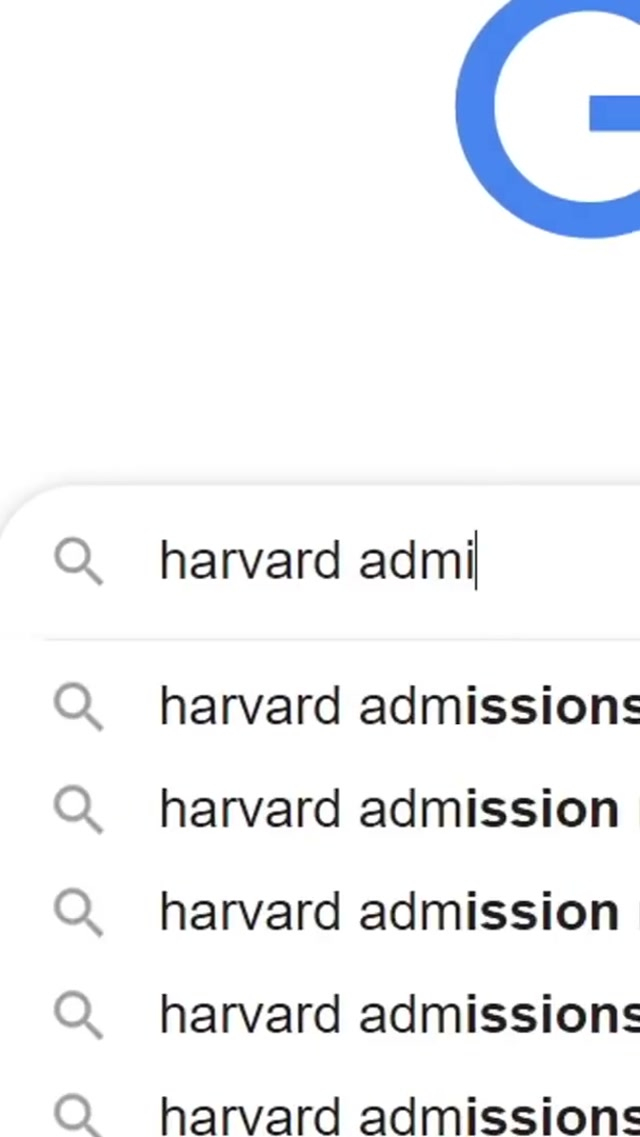Click the search icon beside the first suggestion

pos(78,707)
